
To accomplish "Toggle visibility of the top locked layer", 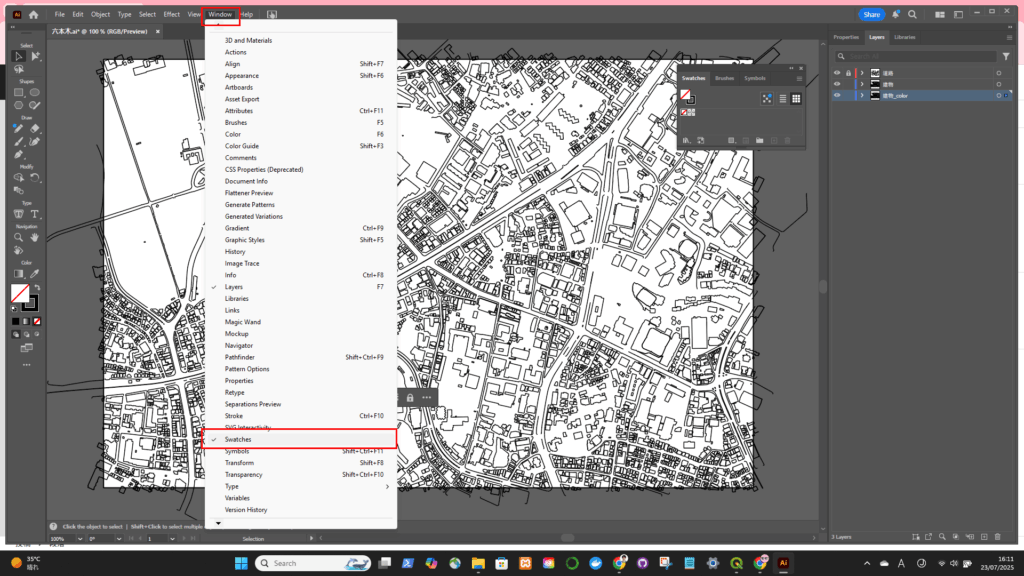I will point(838,73).
